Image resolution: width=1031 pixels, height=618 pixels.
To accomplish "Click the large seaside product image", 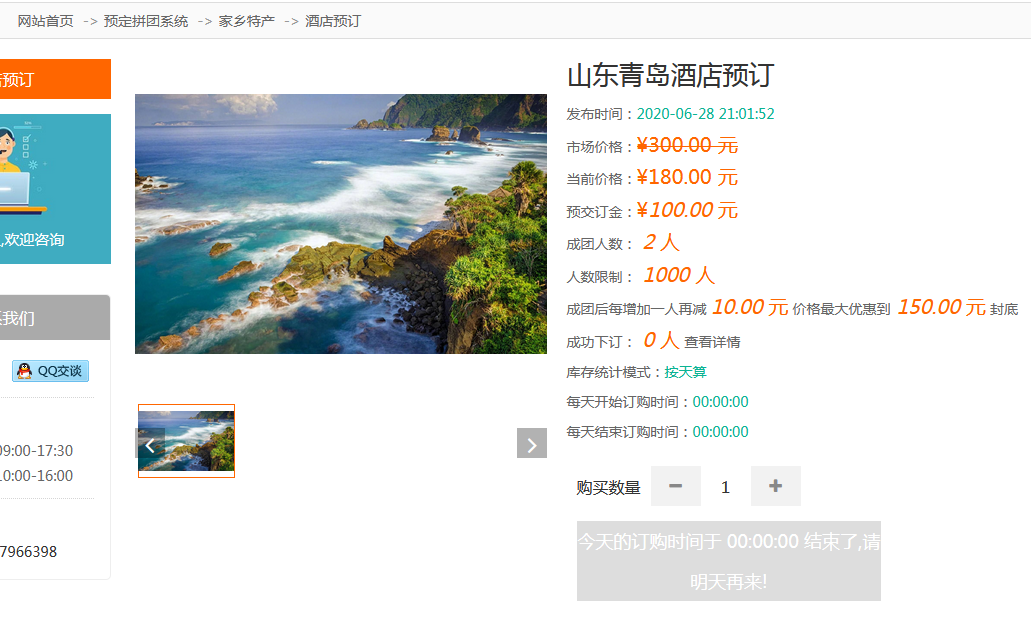I will [x=340, y=223].
